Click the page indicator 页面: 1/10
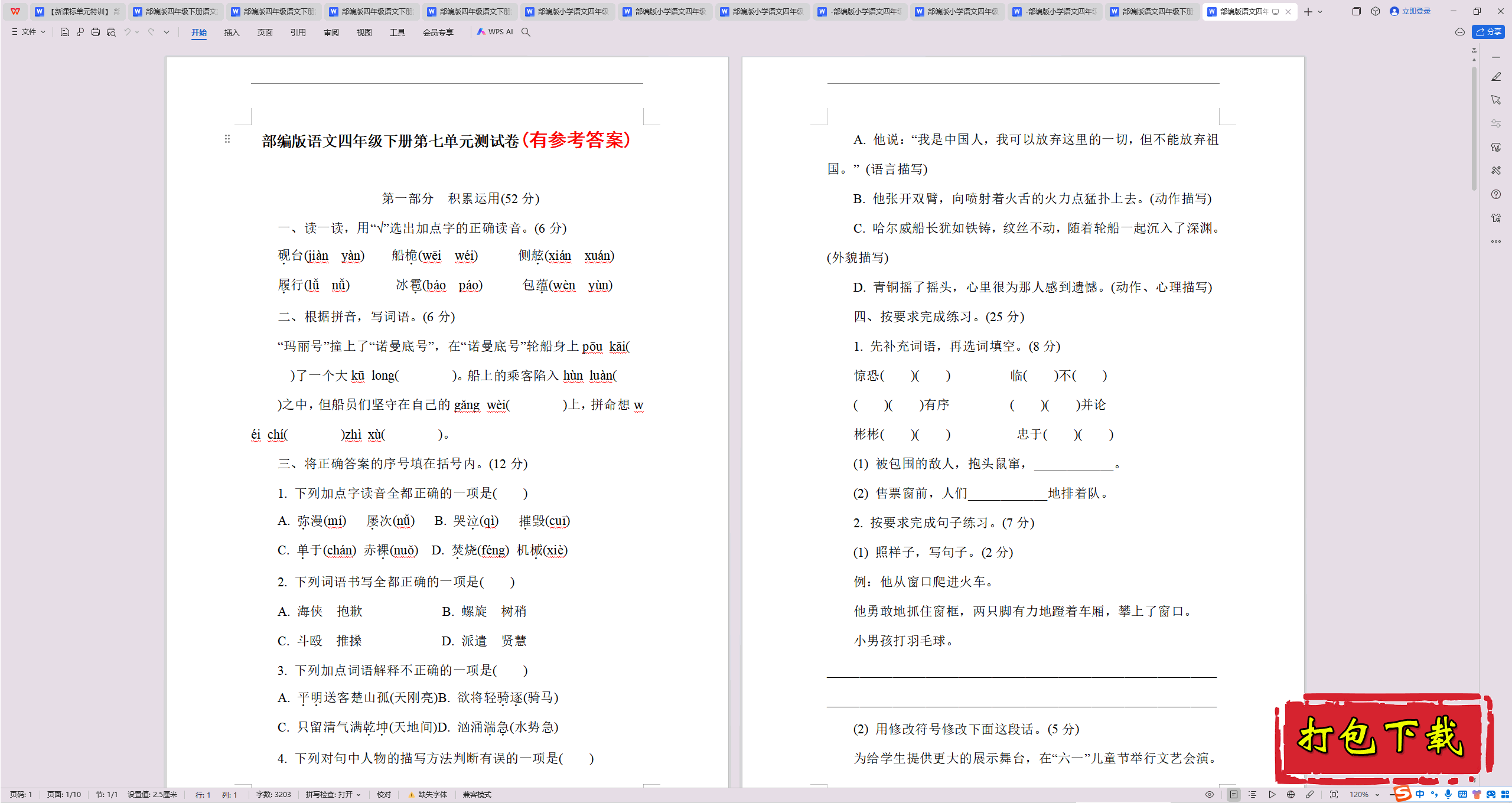 64,795
